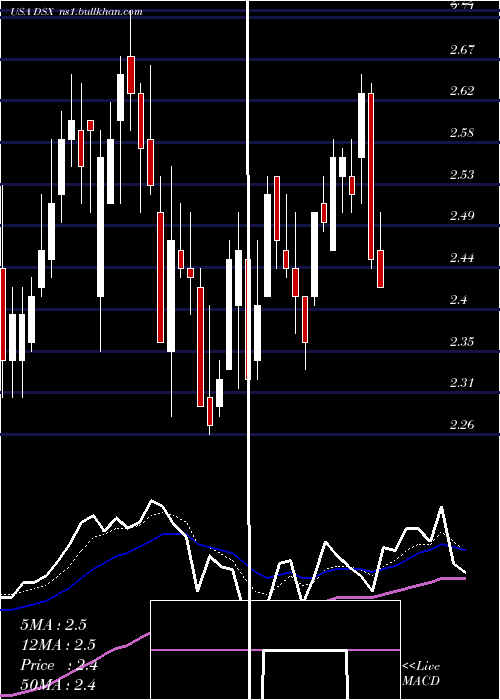Click the Price : 2.4 readout

tap(59, 665)
